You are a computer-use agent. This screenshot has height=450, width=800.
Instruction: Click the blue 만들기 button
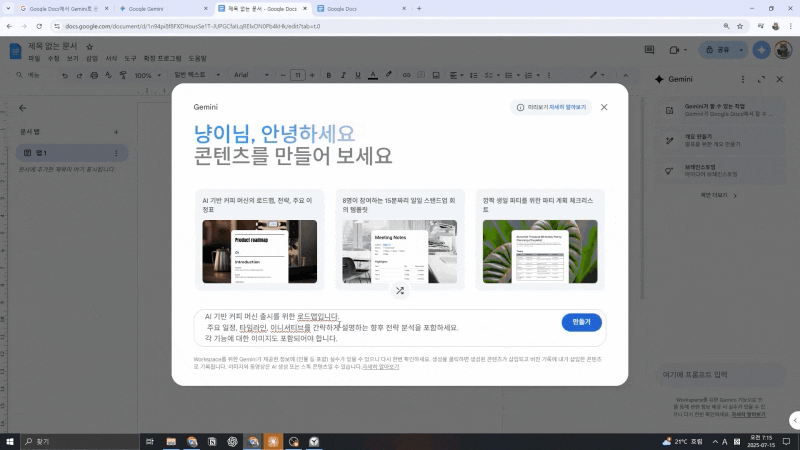[x=581, y=322]
